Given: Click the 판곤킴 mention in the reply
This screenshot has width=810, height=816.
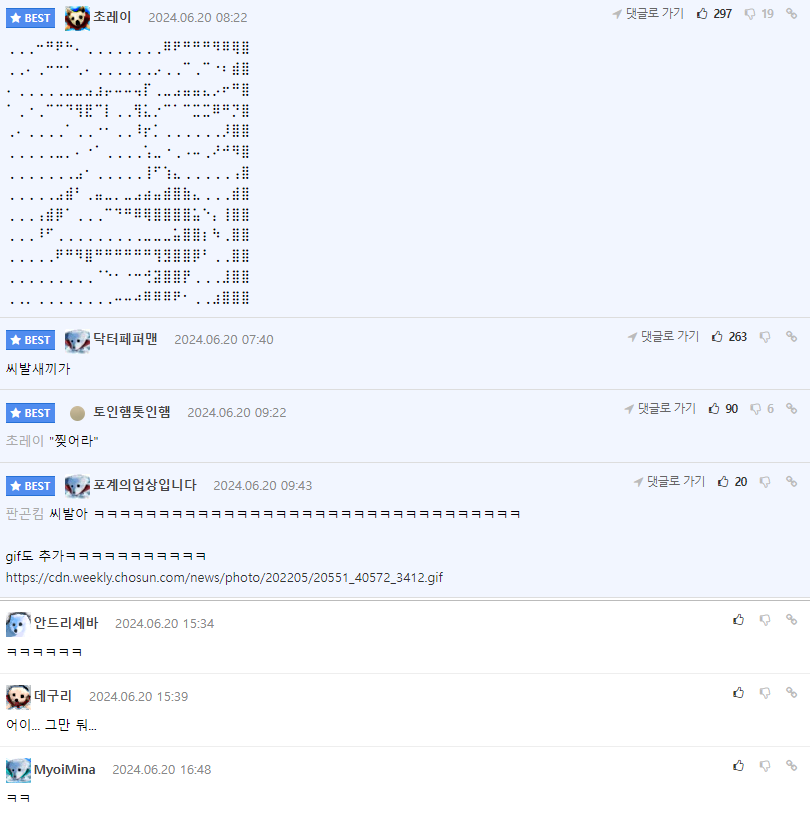Looking at the screenshot, I should (x=25, y=514).
